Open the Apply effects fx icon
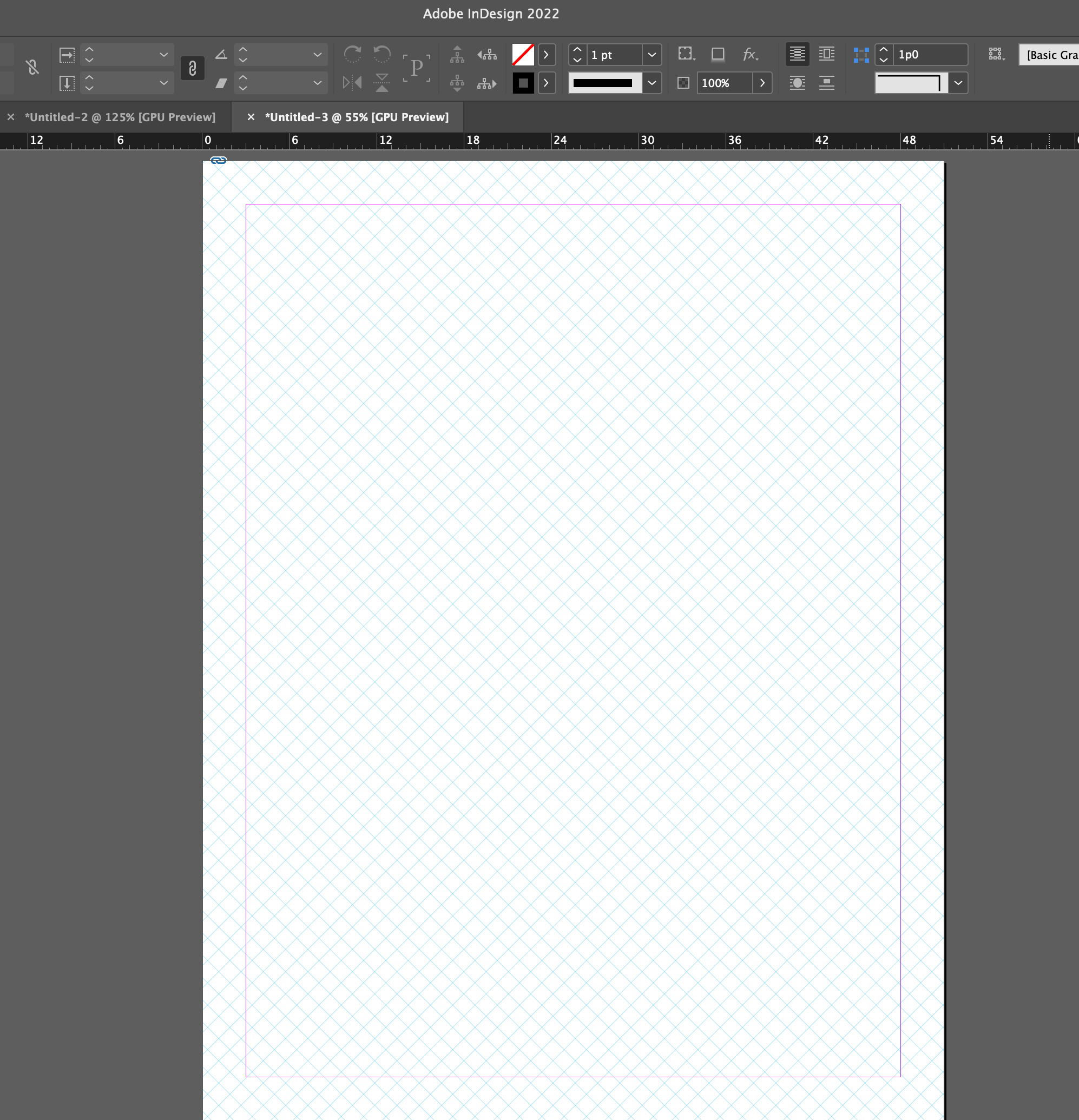Image resolution: width=1079 pixels, height=1120 pixels. point(749,55)
